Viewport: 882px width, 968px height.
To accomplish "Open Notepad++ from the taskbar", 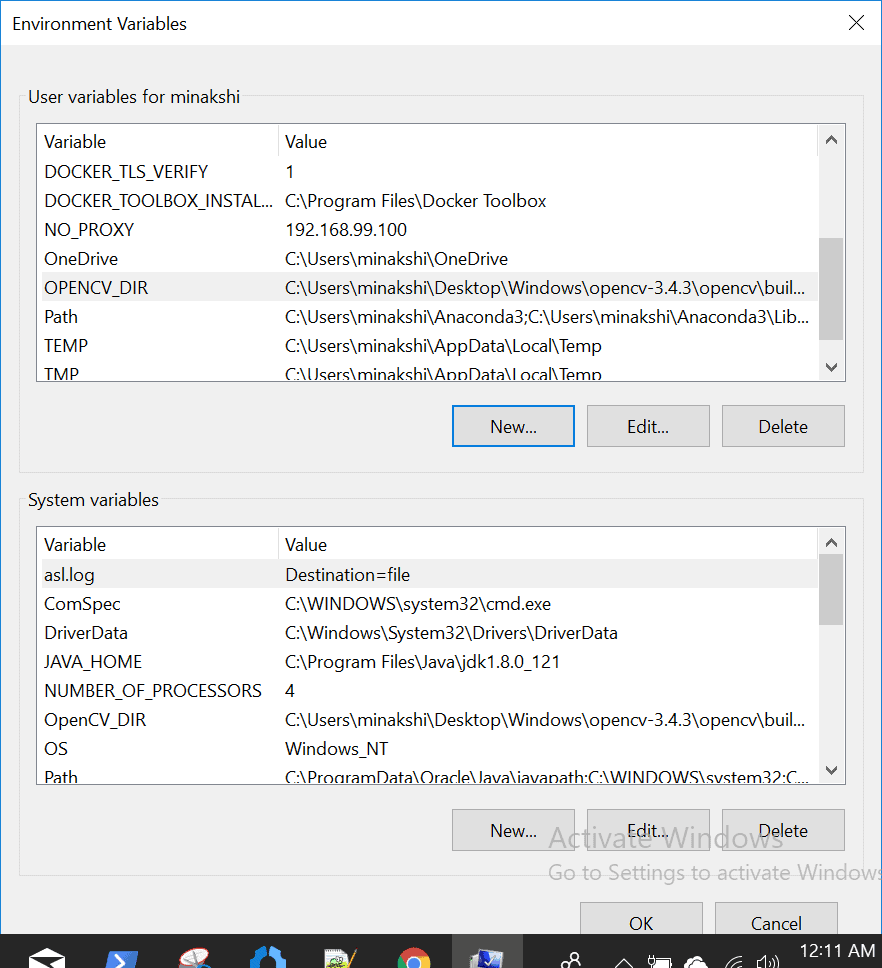I will pos(340,958).
